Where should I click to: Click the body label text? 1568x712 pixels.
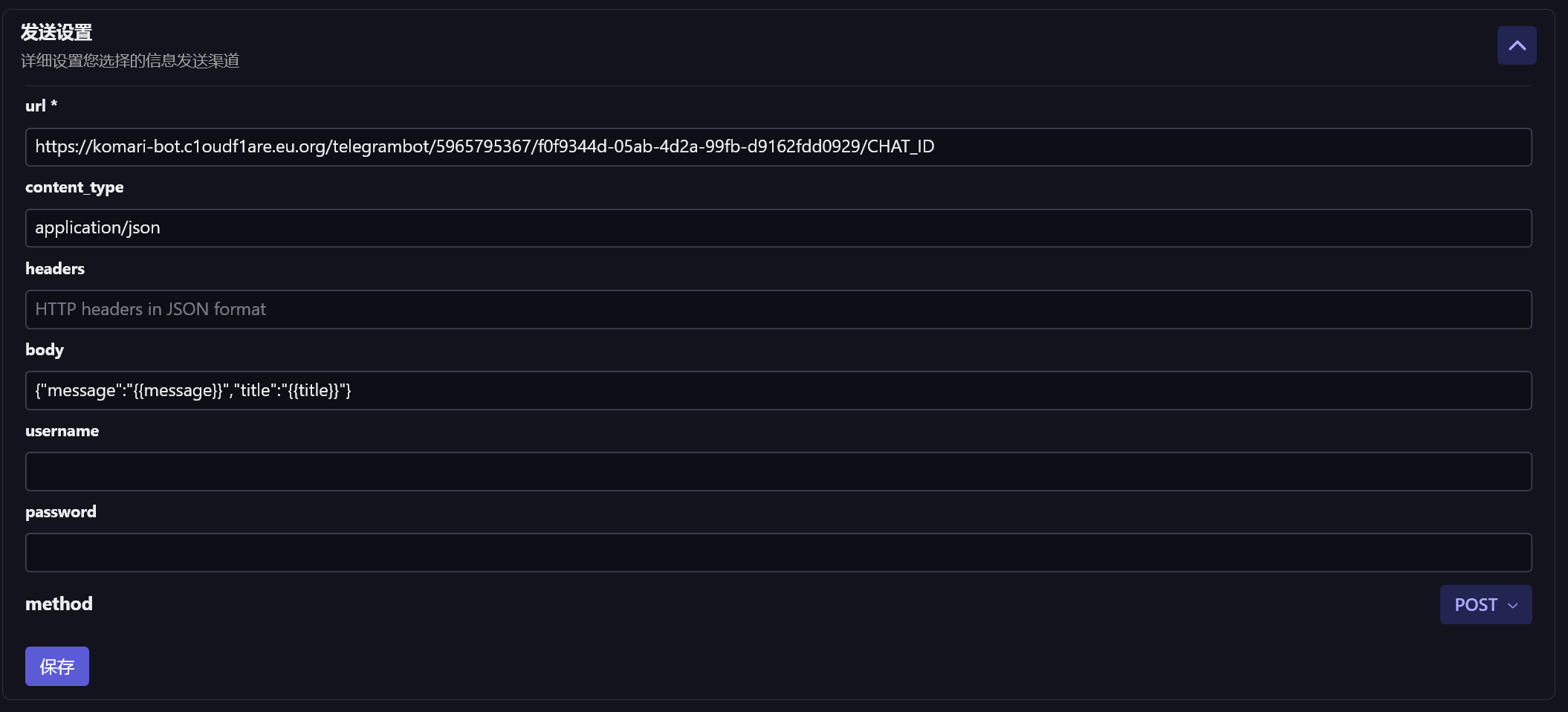[45, 349]
